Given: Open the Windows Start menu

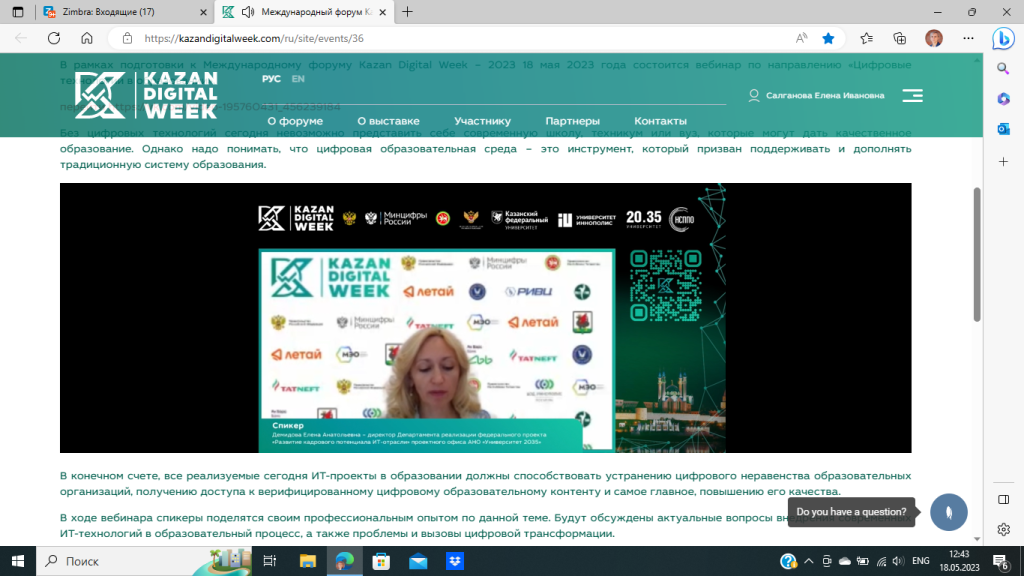Looking at the screenshot, I should (18, 561).
